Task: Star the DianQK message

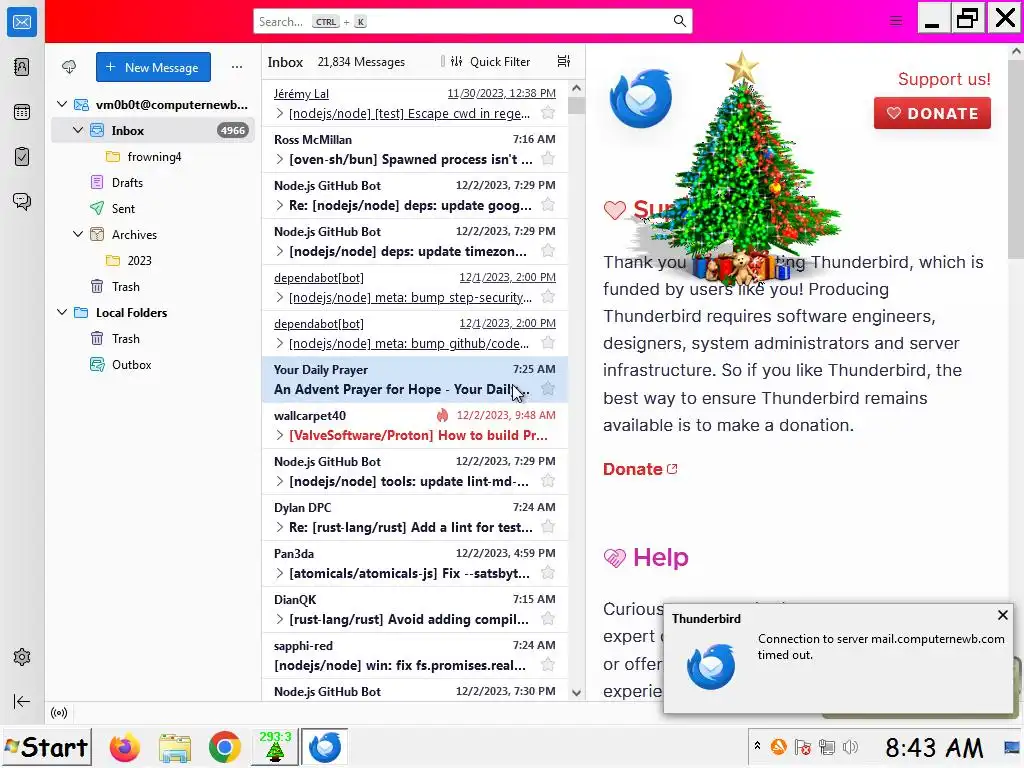Action: tap(548, 618)
